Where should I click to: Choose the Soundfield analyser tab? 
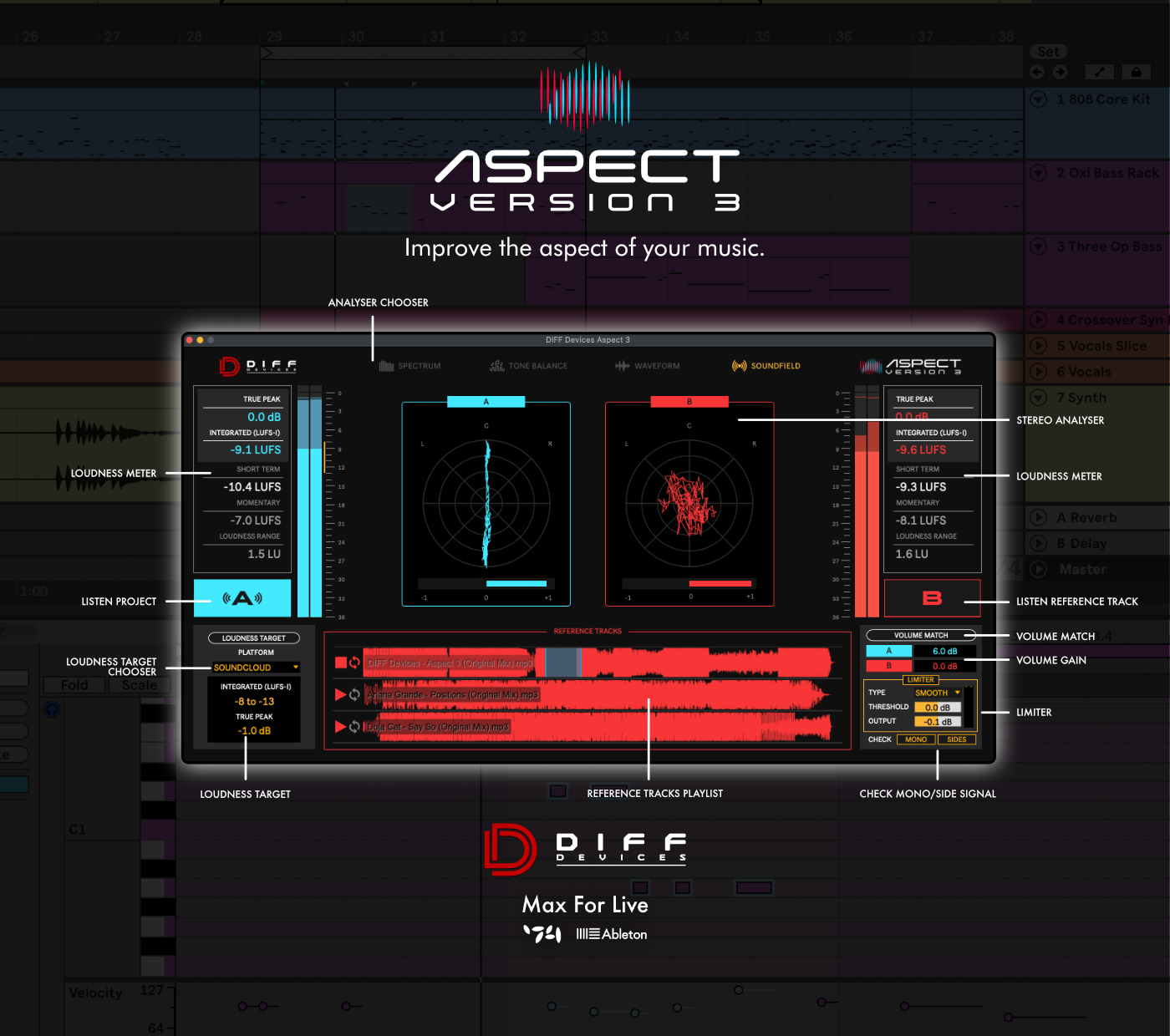[766, 366]
